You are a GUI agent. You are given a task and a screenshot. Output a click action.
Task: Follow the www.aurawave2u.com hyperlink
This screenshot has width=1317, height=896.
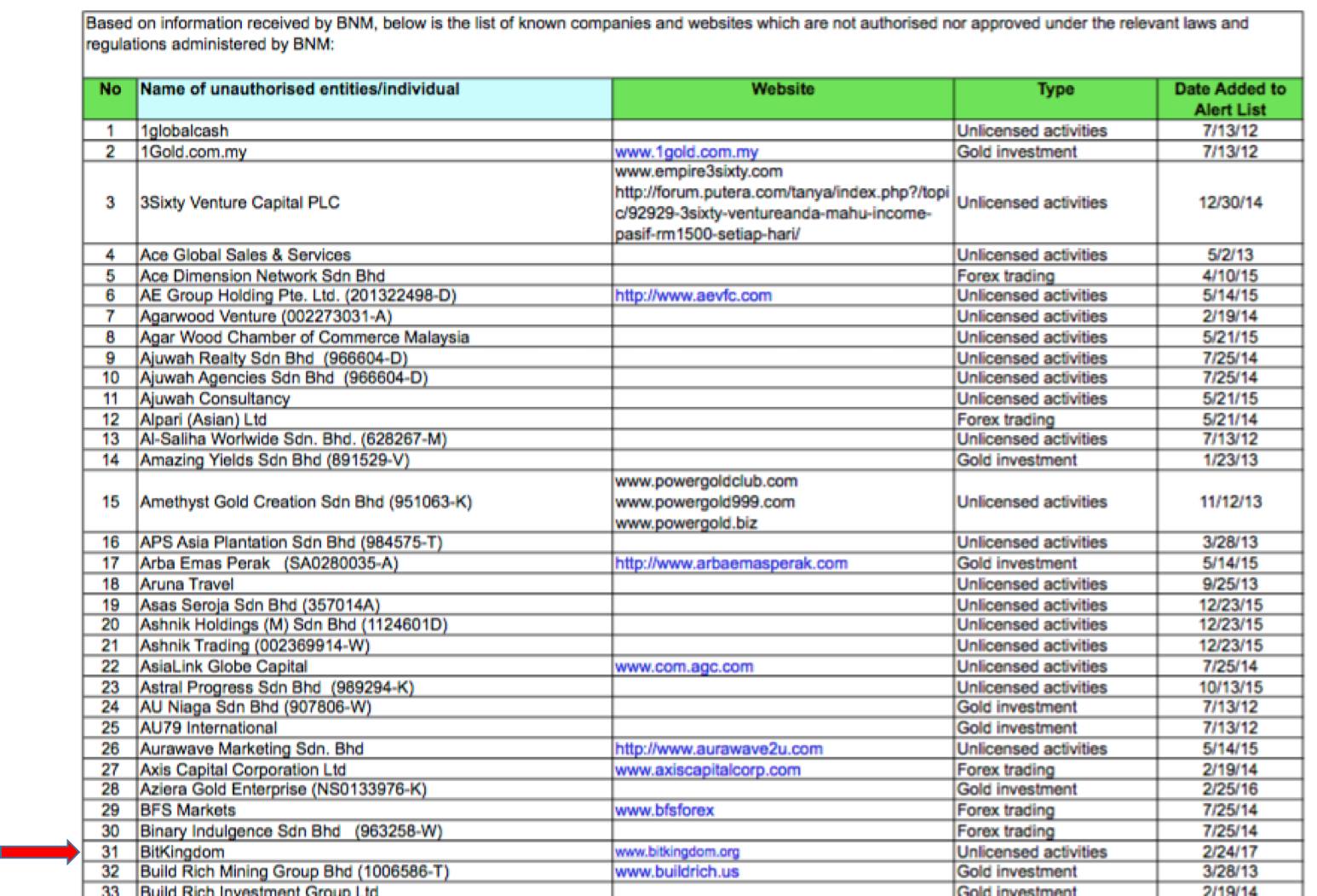pos(718,749)
